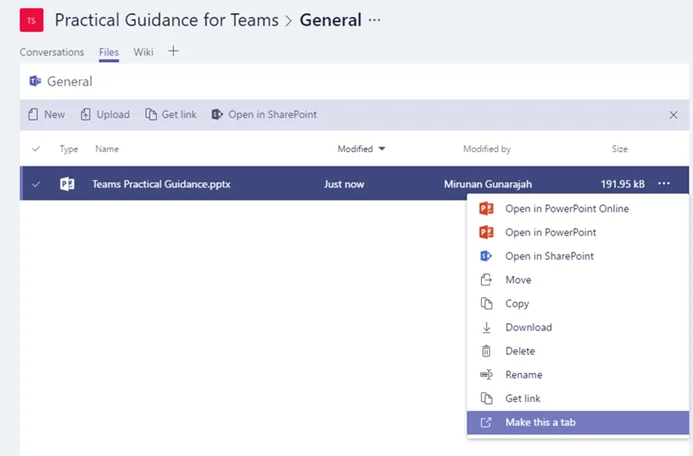Click the Modified by column header
This screenshot has height=456, width=693.
(x=487, y=149)
